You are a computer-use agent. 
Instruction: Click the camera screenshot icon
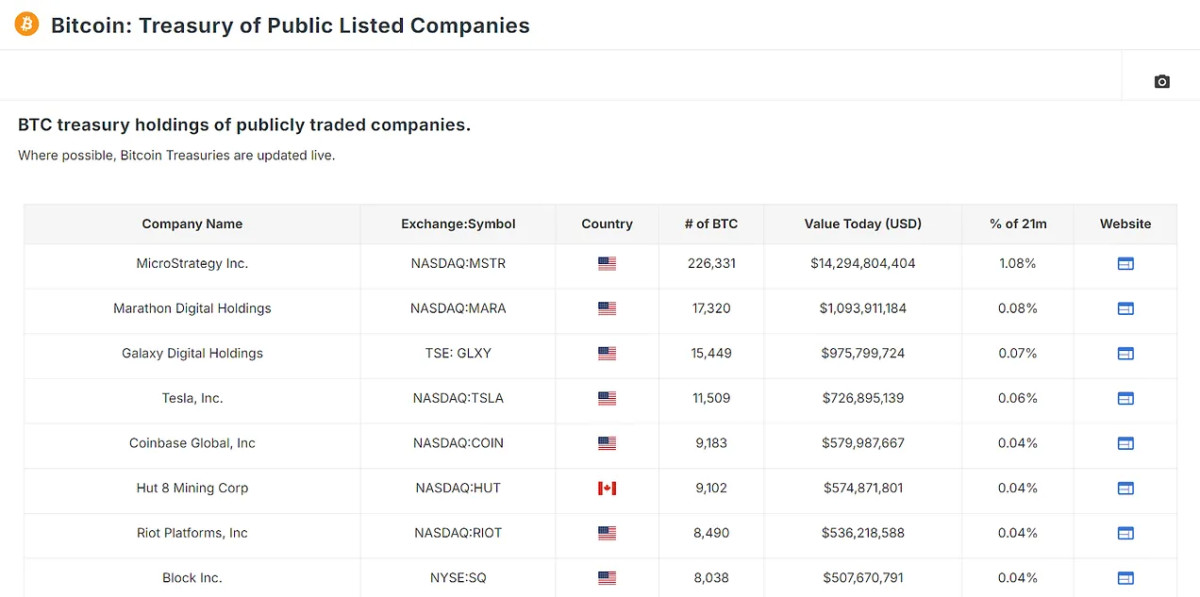(x=1161, y=81)
